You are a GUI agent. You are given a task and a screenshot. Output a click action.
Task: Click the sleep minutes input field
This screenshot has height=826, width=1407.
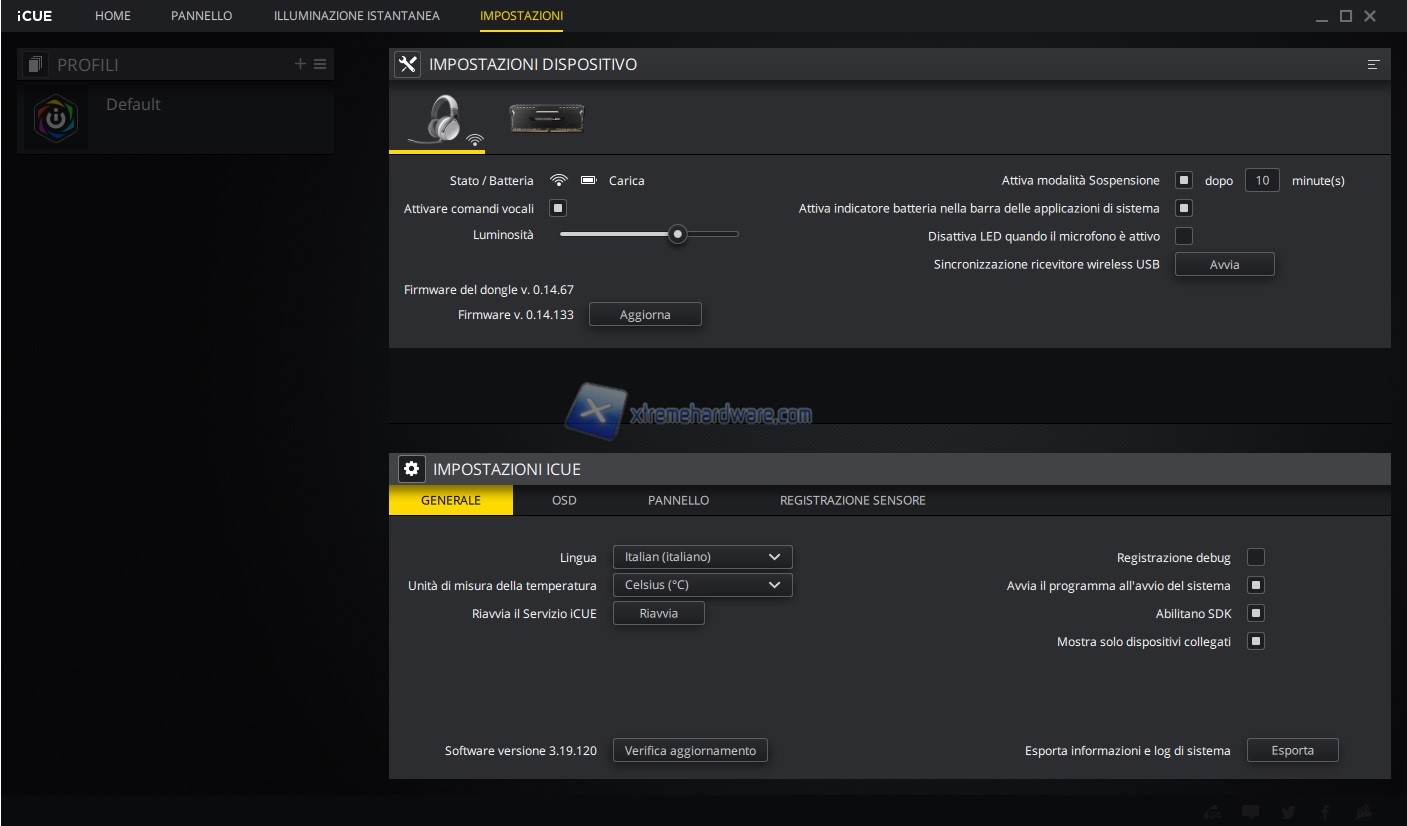tap(1262, 180)
